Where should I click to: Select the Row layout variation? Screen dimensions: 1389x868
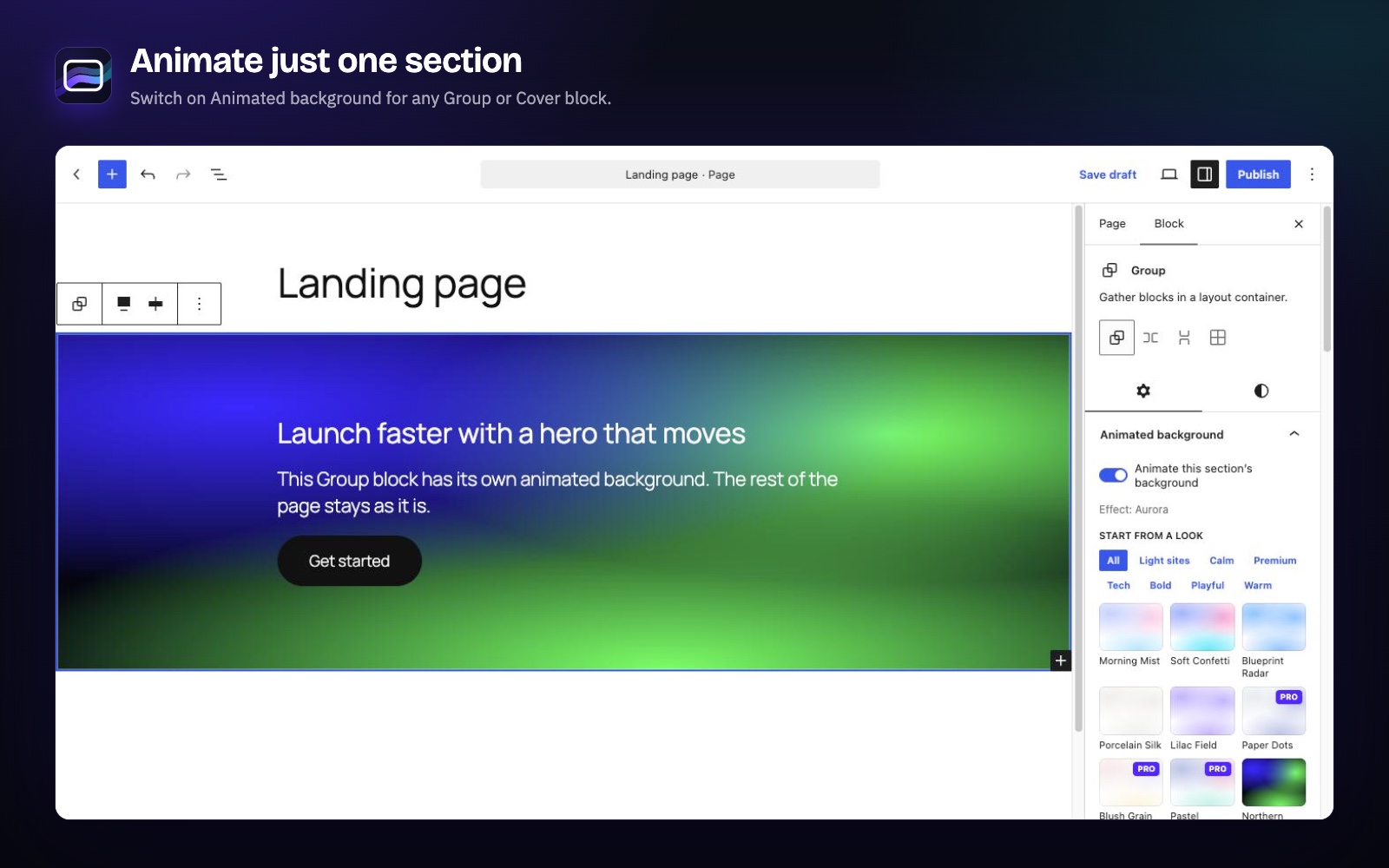tap(1150, 338)
